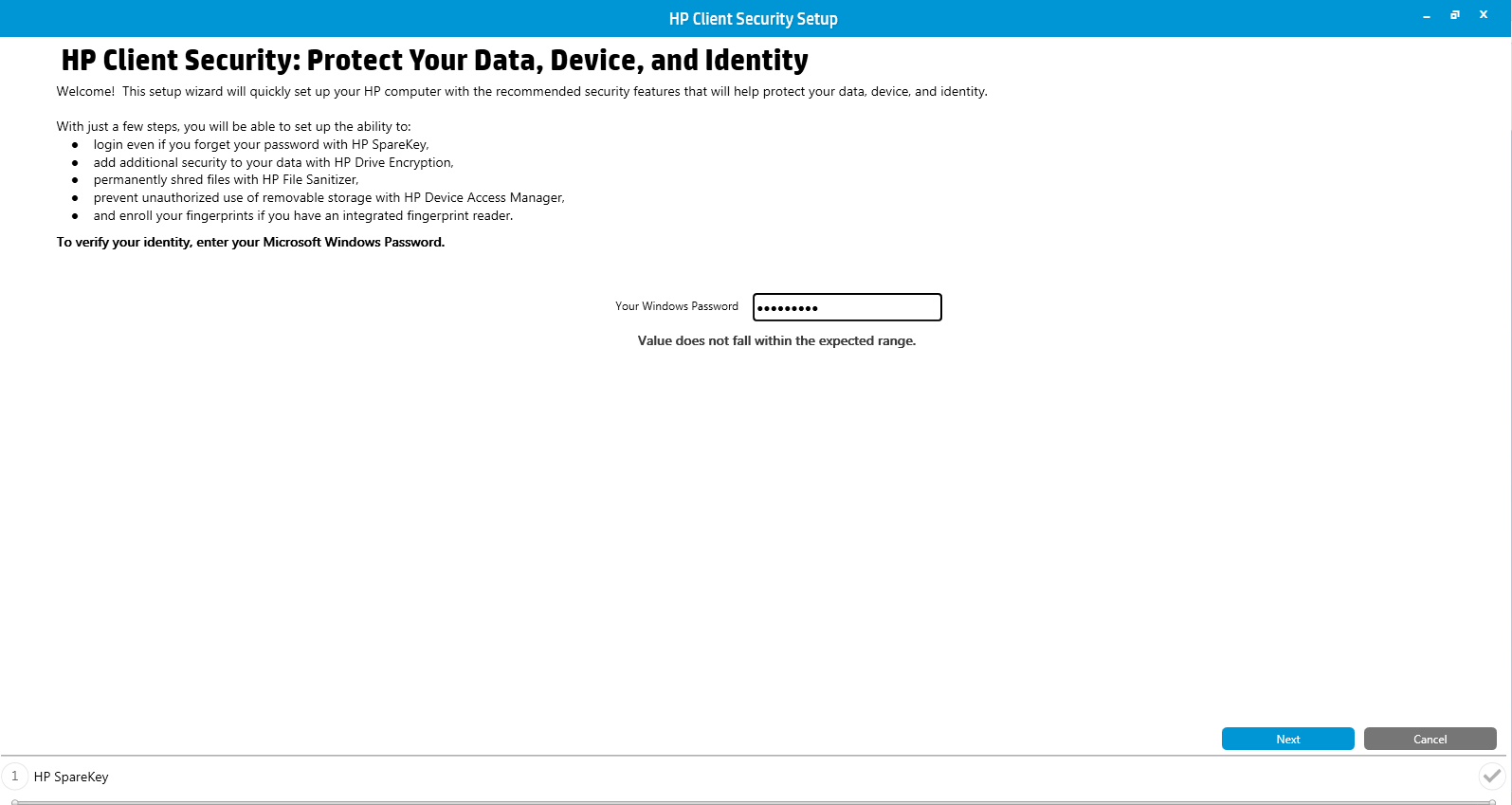Select the HP SpareKey step label
Image resolution: width=1512 pixels, height=805 pixels.
tap(71, 777)
